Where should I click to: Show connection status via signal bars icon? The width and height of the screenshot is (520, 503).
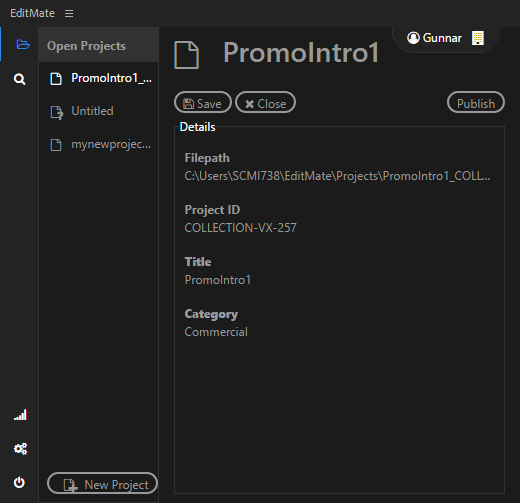[x=20, y=415]
